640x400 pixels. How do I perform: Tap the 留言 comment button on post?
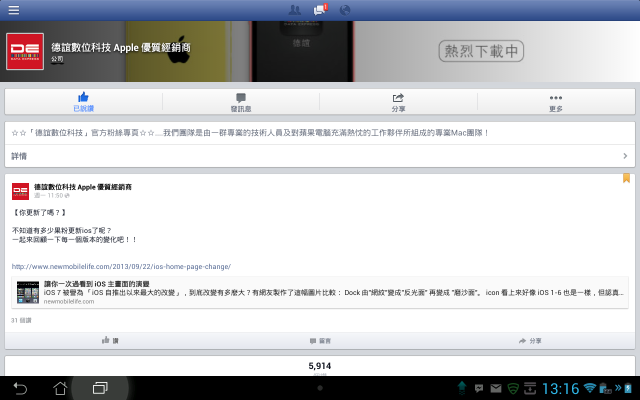coord(320,341)
